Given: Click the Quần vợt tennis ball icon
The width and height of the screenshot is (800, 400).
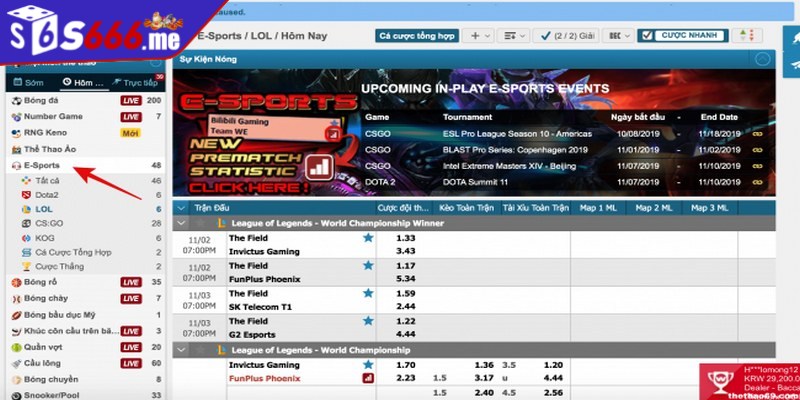Looking at the screenshot, I should [17, 347].
